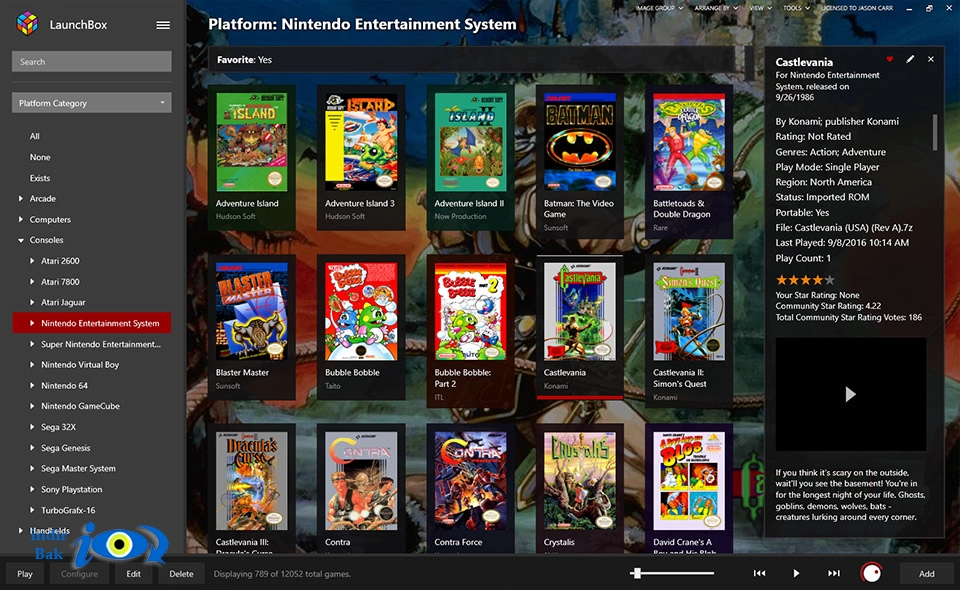The width and height of the screenshot is (960, 590).
Task: Click the LaunchBox cube logo
Action: tap(27, 24)
